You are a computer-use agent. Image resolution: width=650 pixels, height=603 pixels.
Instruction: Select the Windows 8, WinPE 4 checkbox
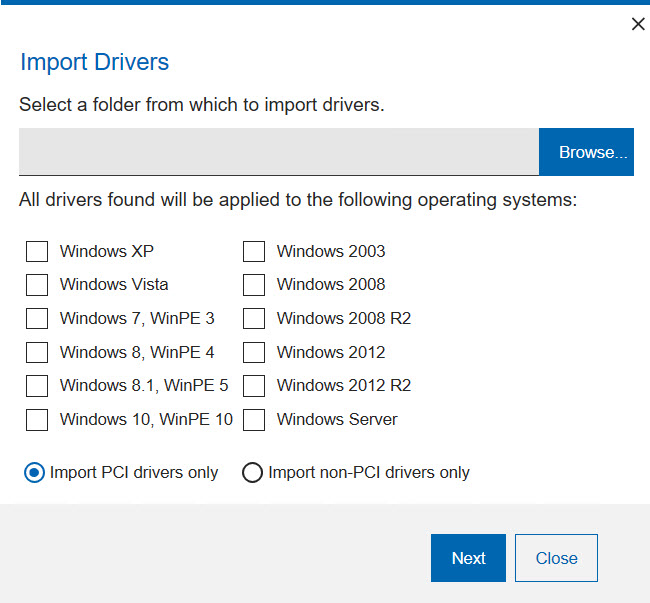click(37, 352)
